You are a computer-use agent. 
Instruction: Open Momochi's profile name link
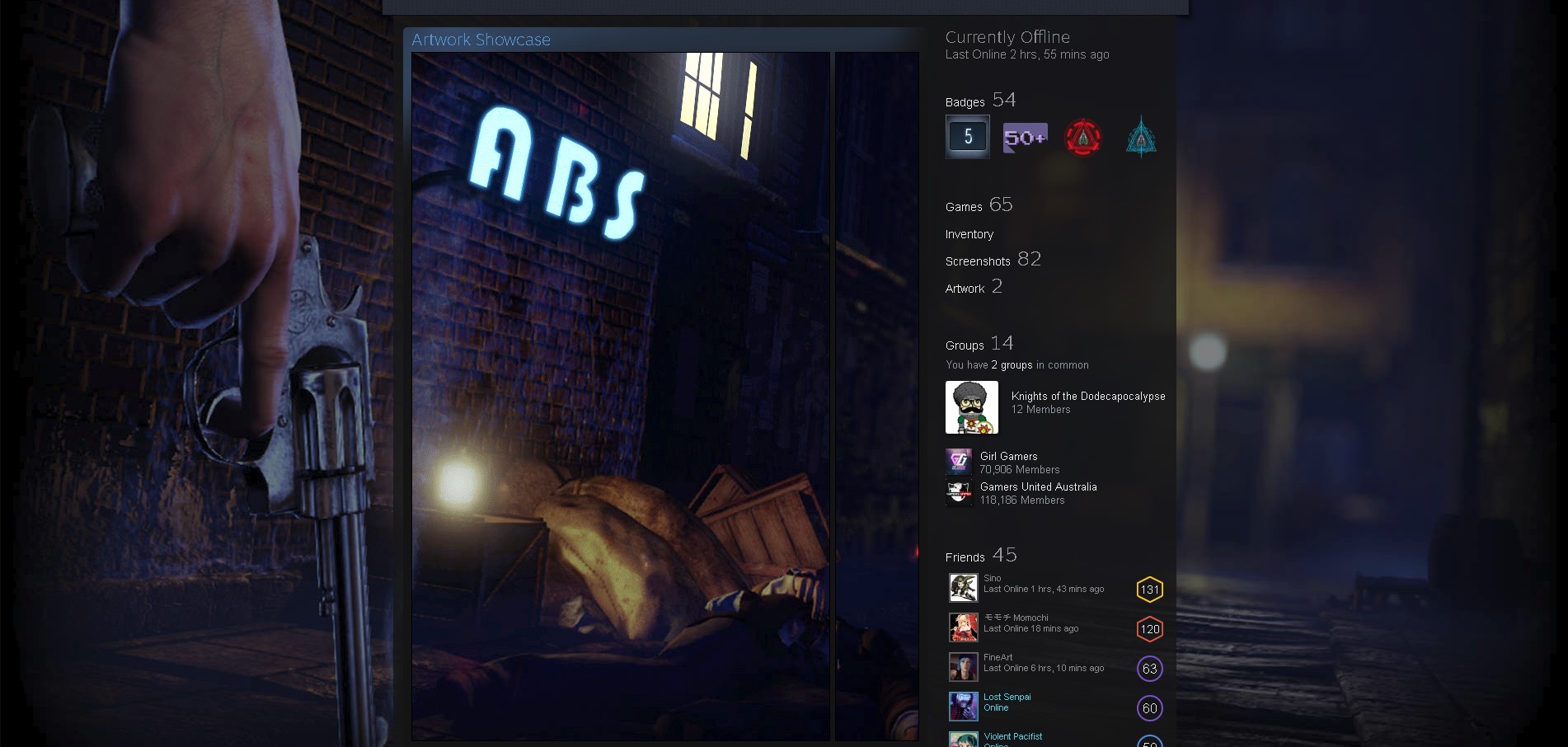coord(1016,618)
